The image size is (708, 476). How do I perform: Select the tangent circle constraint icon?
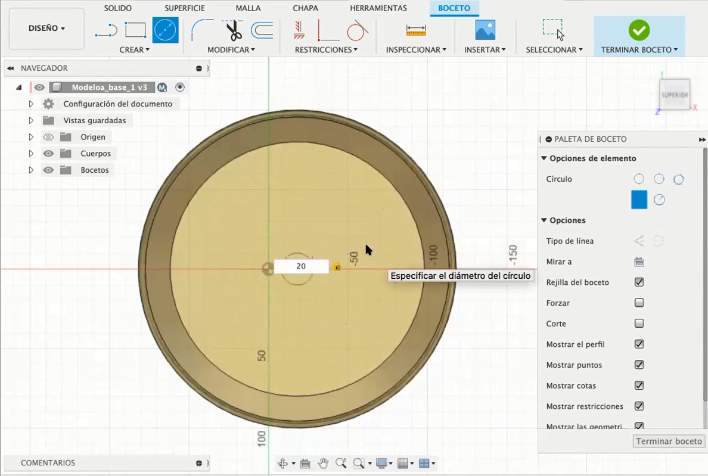point(357,31)
